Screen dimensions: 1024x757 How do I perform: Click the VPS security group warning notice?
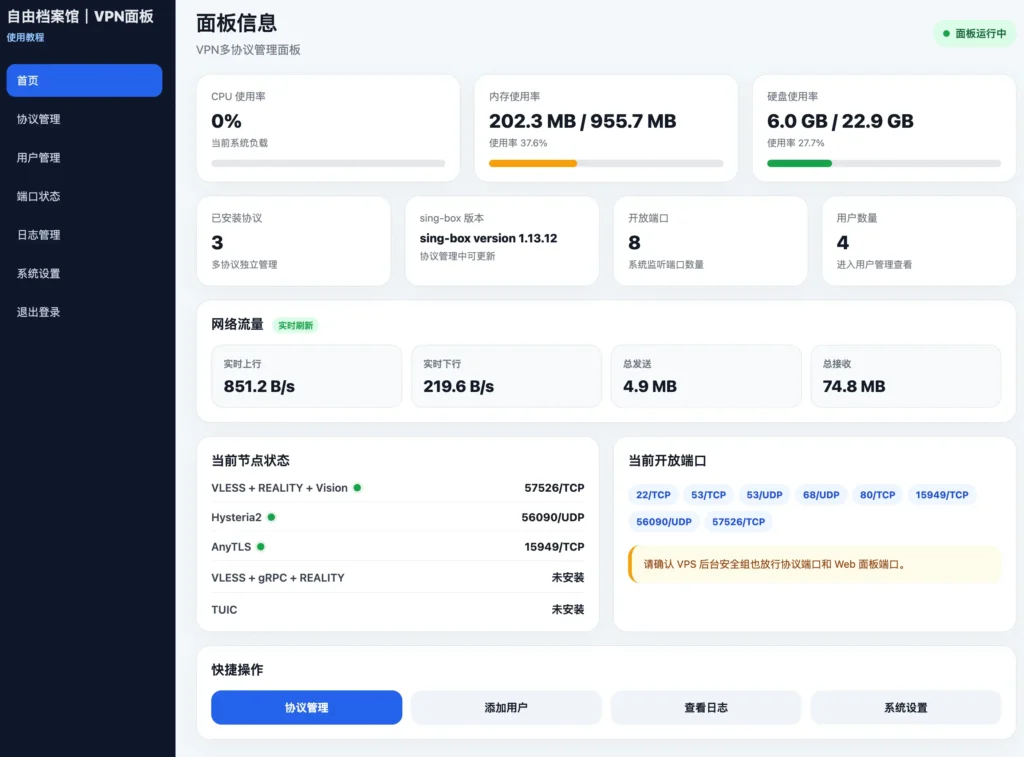tap(814, 564)
